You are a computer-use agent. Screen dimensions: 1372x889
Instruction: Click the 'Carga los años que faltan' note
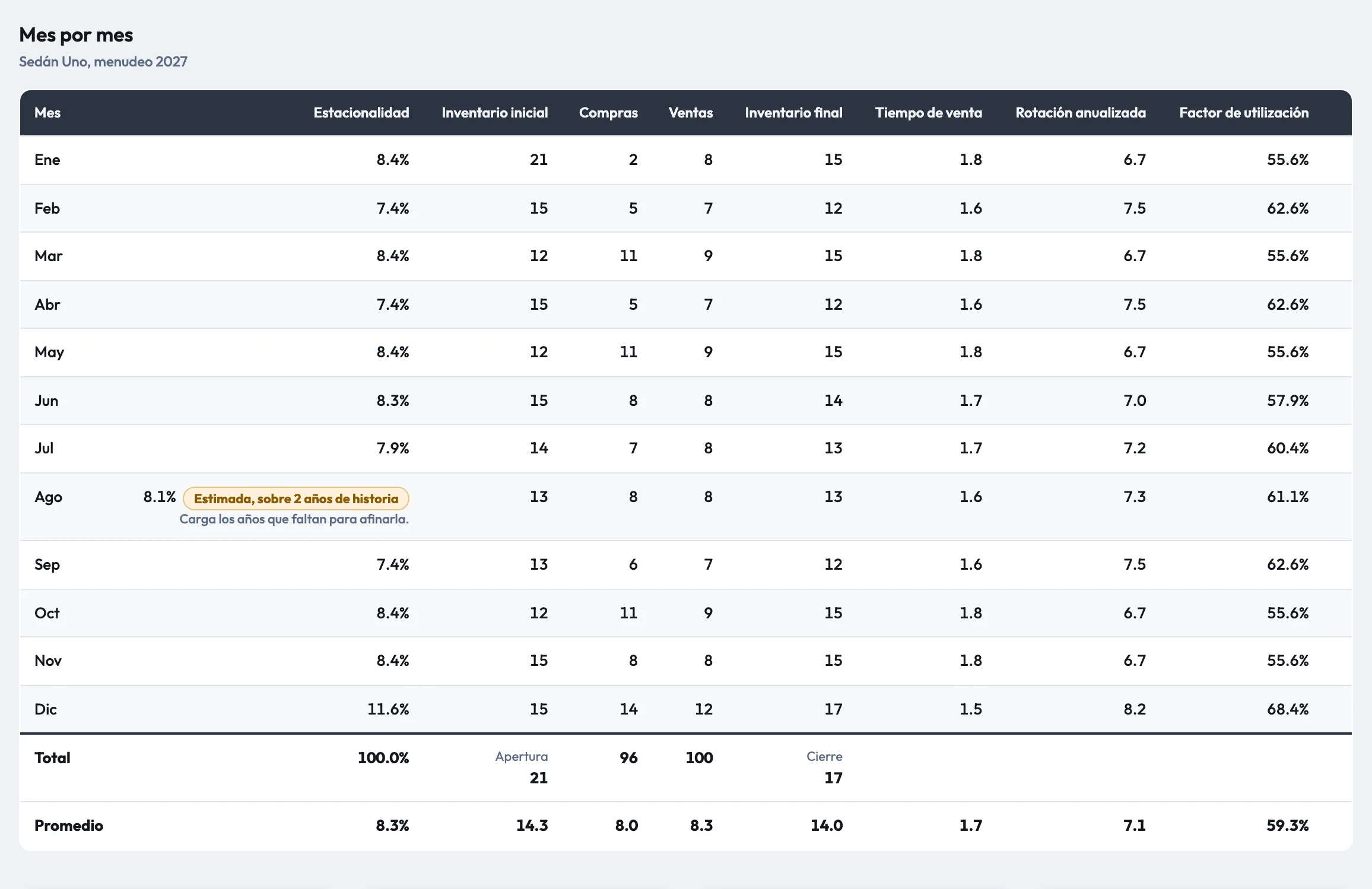click(x=294, y=519)
